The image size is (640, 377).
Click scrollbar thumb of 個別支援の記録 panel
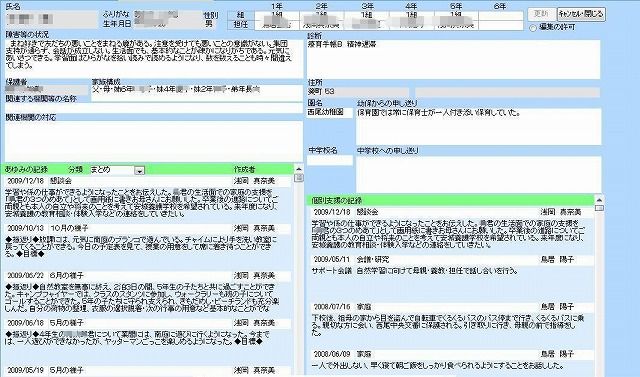599,208
